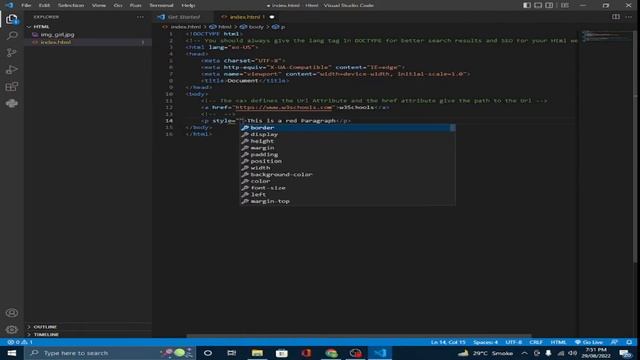Viewport: 640px width, 360px height.
Task: Open the Run menu
Action: click(136, 5)
